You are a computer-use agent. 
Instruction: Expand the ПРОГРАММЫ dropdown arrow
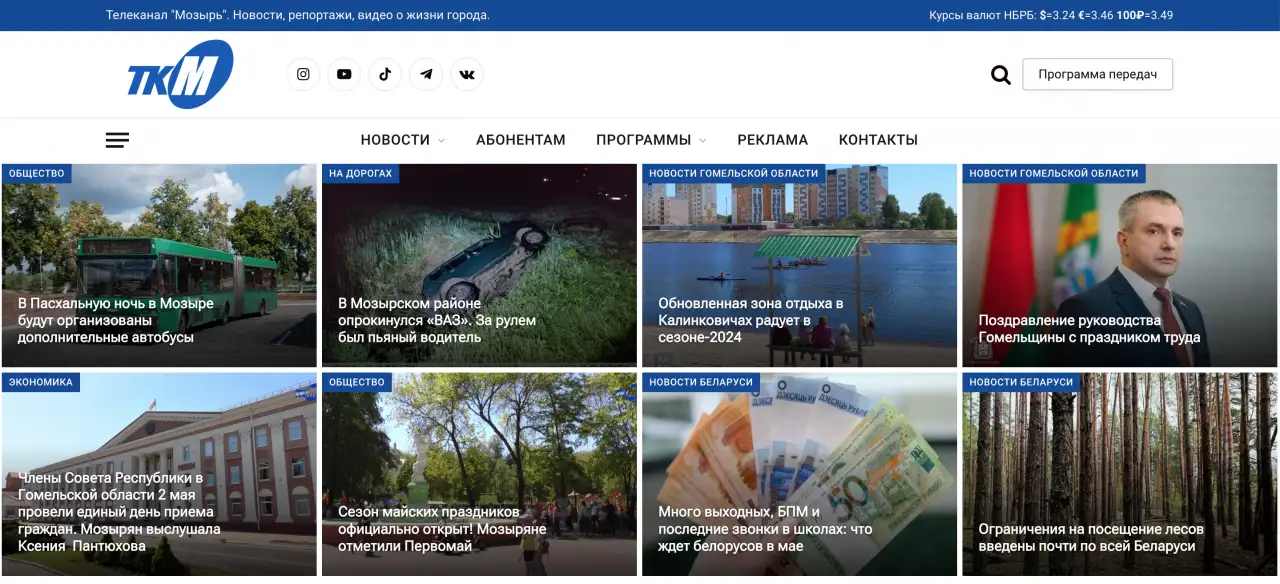[x=702, y=141]
